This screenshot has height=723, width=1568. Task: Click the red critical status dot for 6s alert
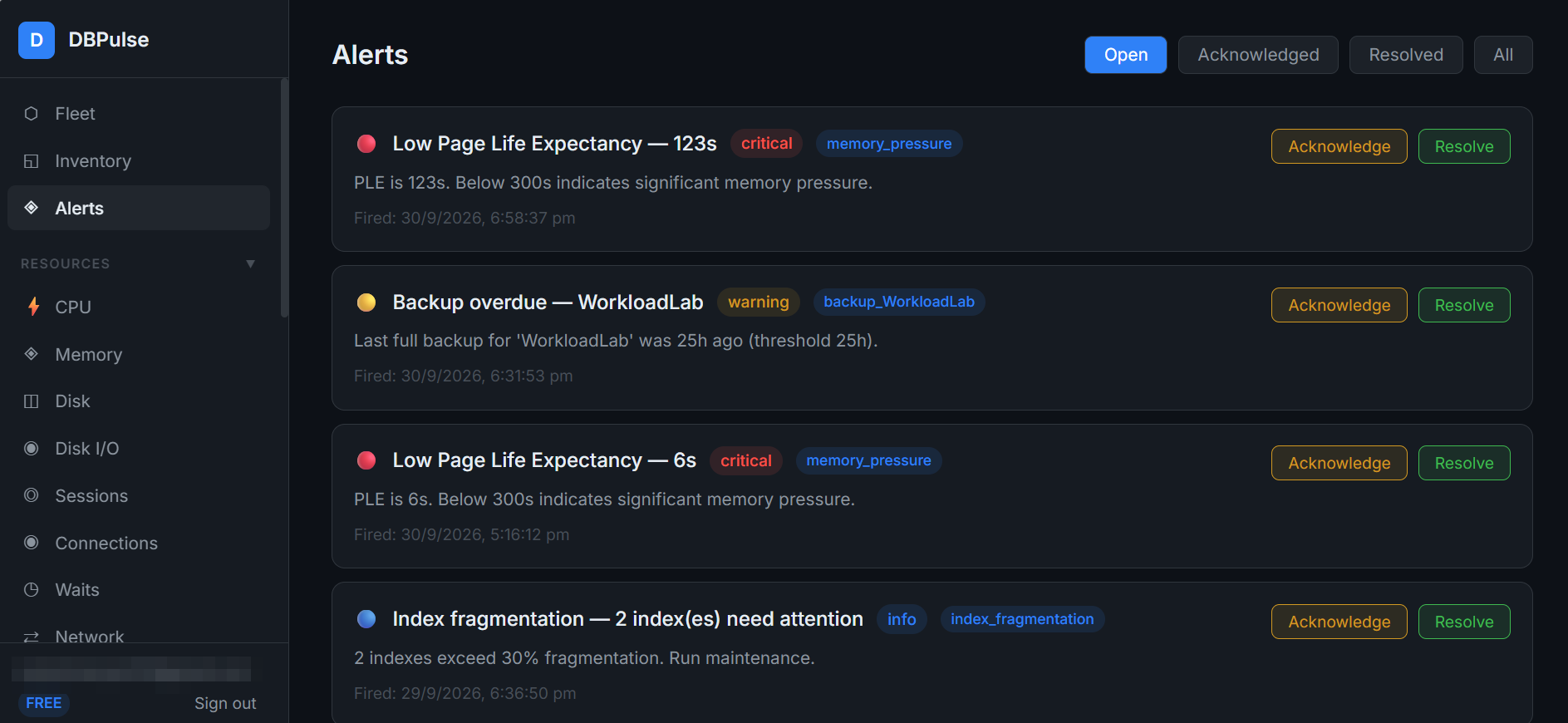coord(366,460)
